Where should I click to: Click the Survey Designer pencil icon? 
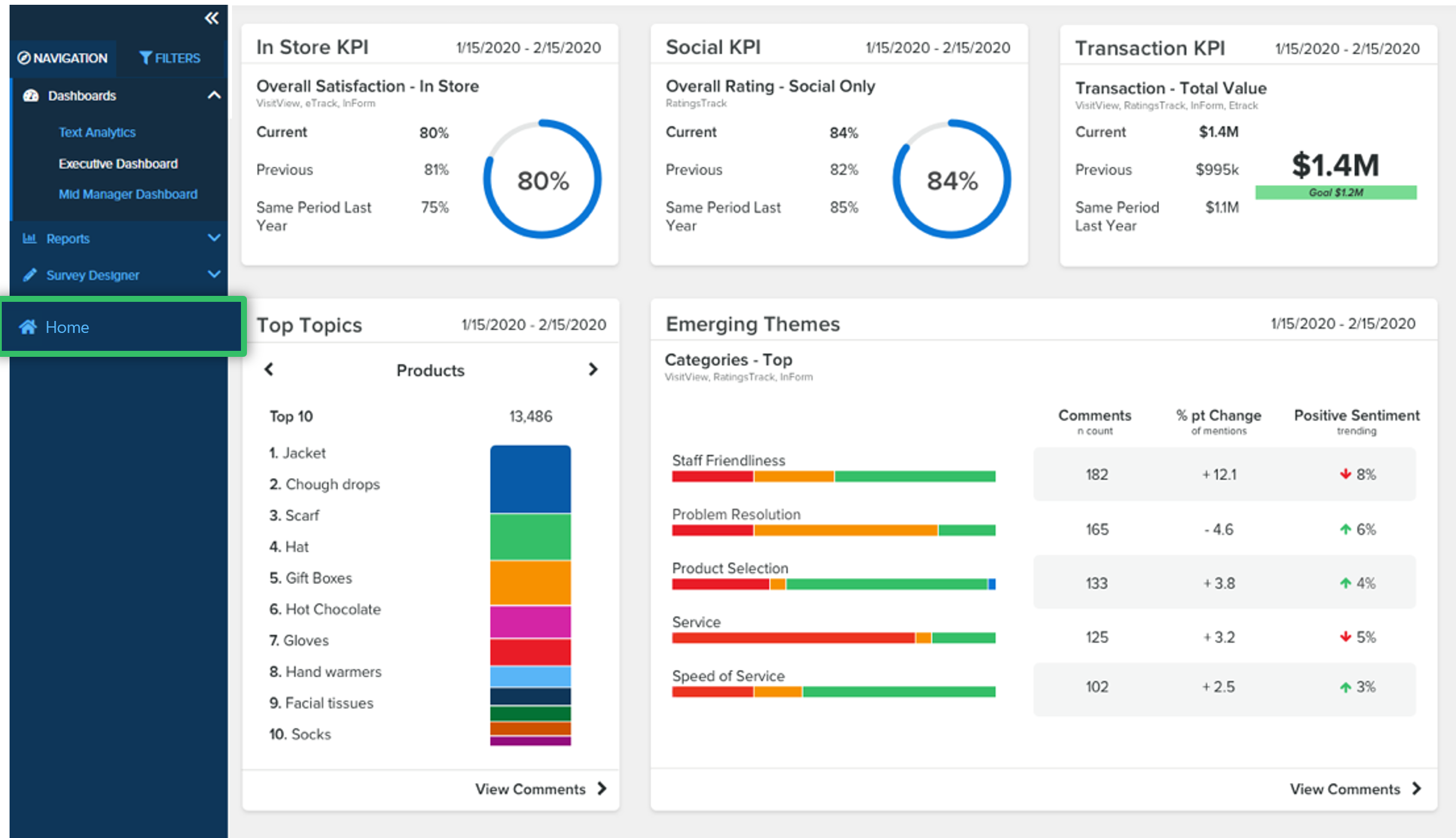(x=29, y=275)
